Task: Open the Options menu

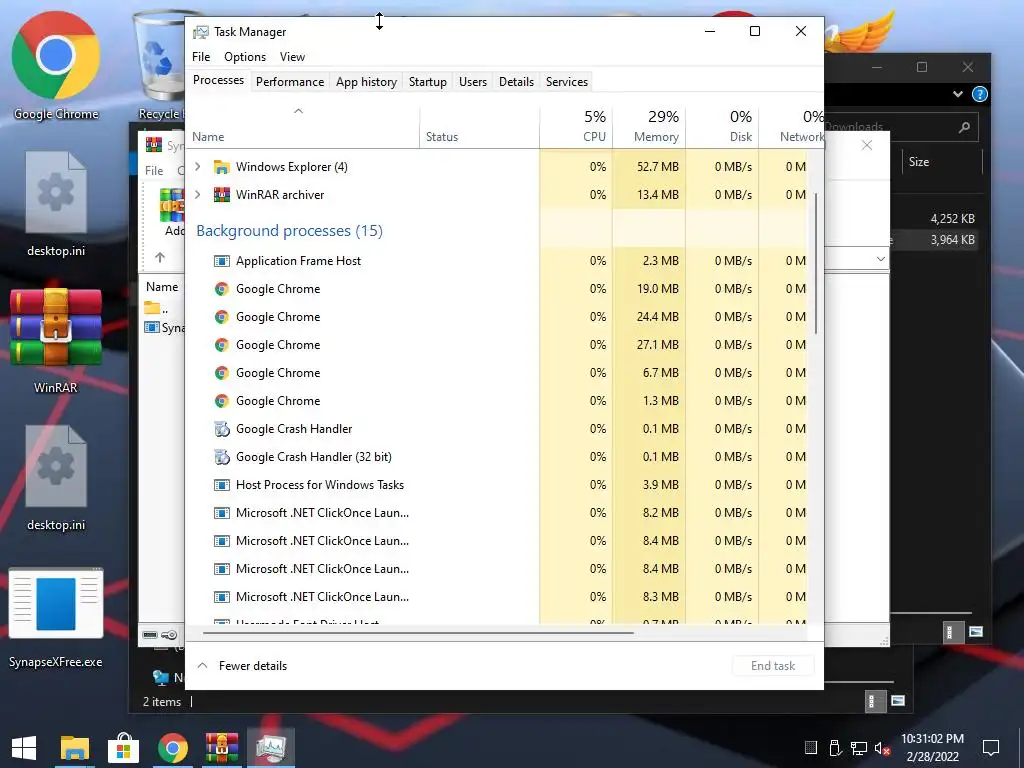Action: [245, 57]
